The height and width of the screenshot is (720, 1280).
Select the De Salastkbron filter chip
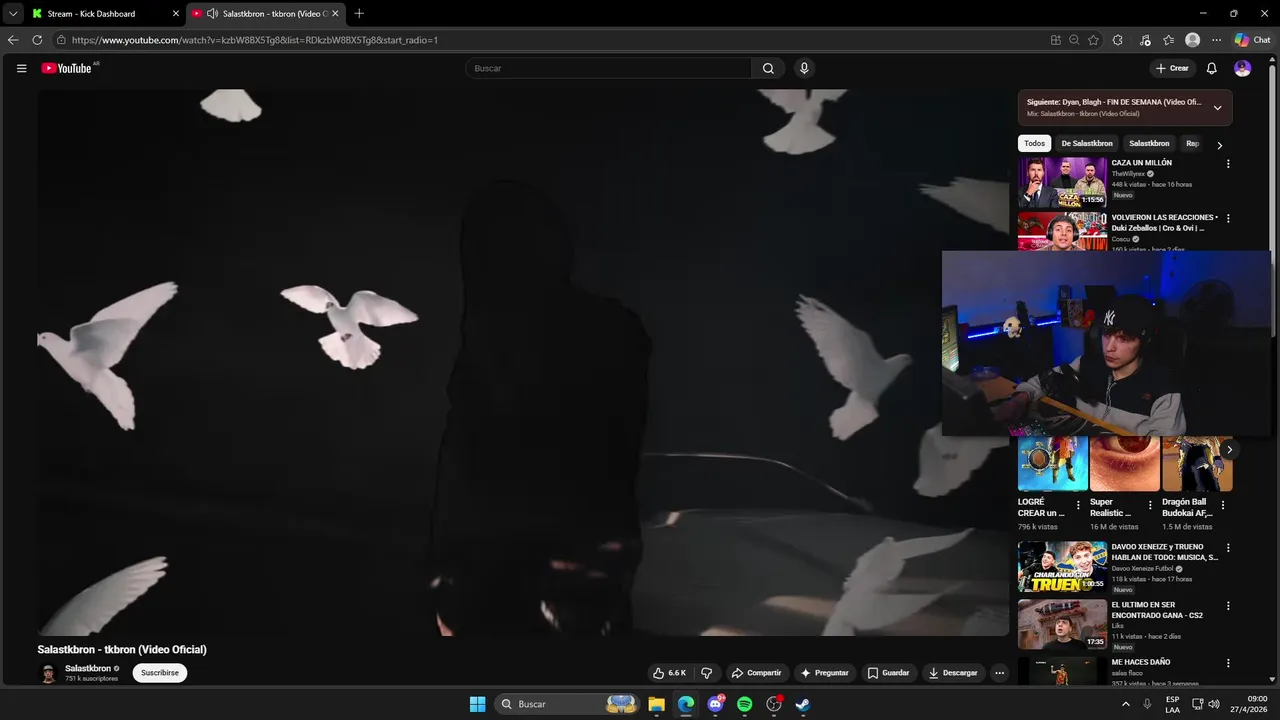click(1087, 143)
